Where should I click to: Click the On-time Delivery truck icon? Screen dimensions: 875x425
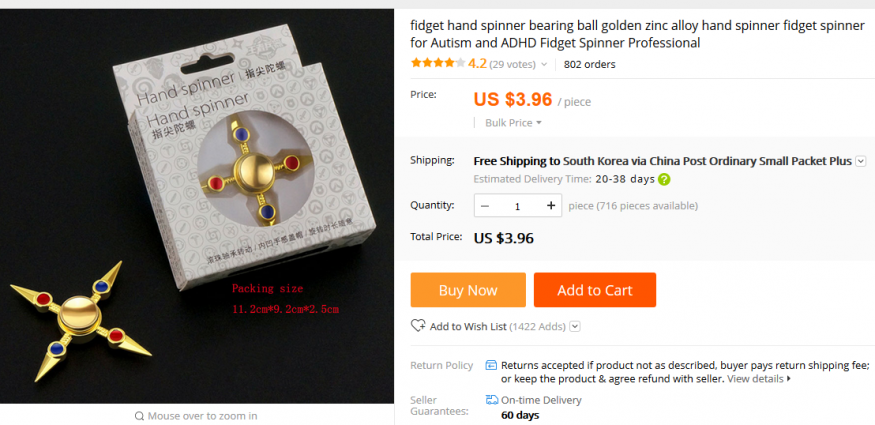tap(492, 400)
